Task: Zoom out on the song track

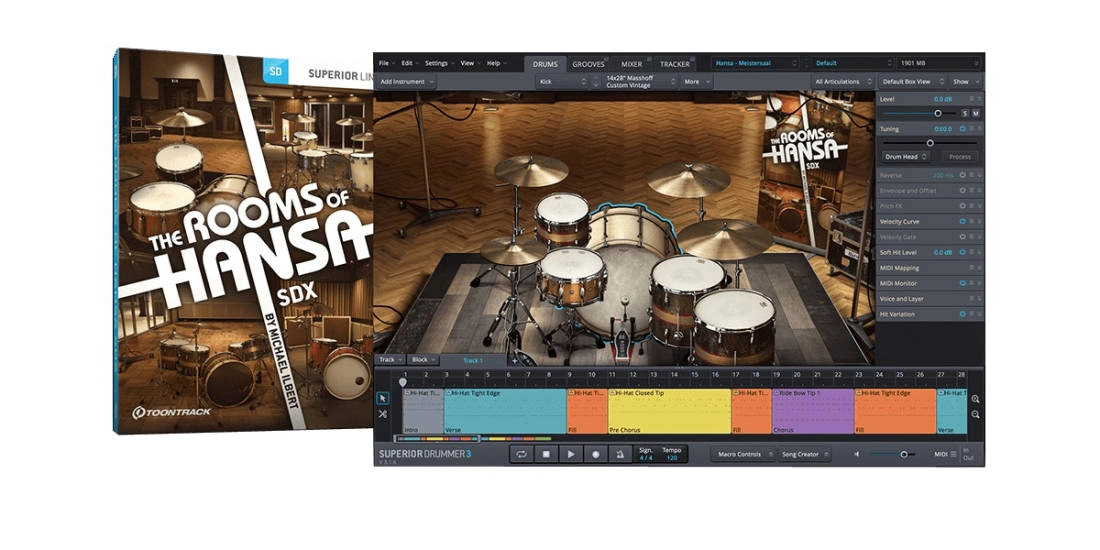Action: click(975, 414)
